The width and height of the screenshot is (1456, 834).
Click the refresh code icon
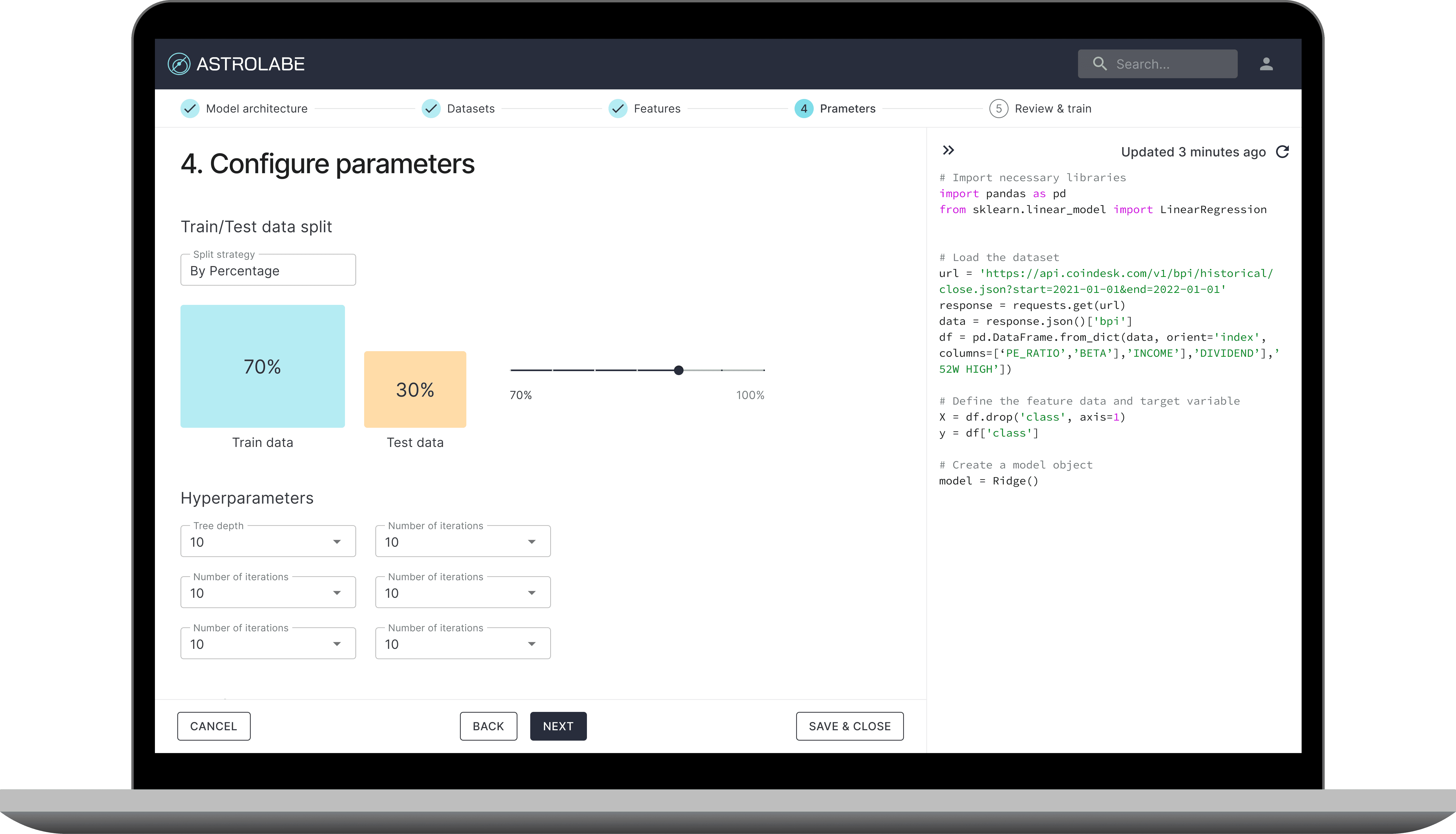click(x=1282, y=152)
